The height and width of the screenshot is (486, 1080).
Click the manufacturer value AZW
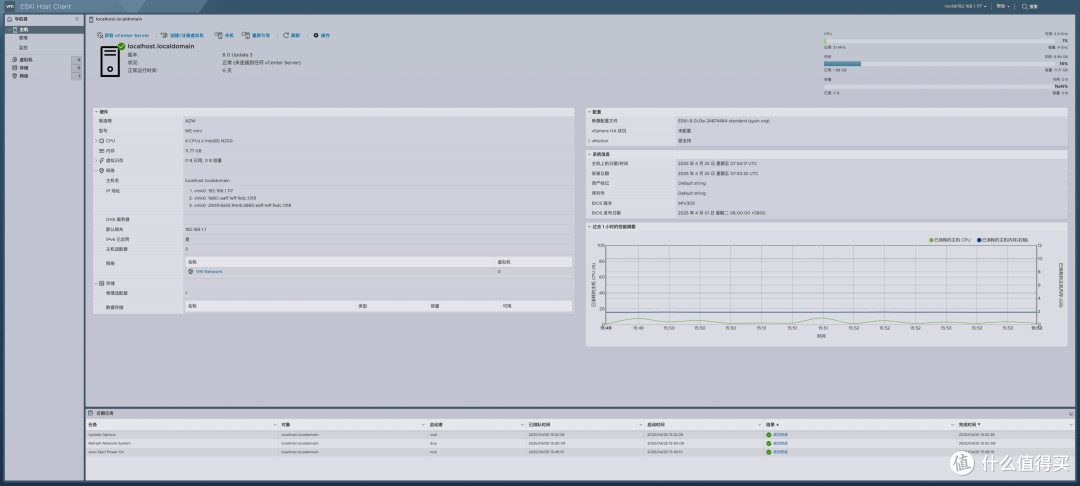190,120
